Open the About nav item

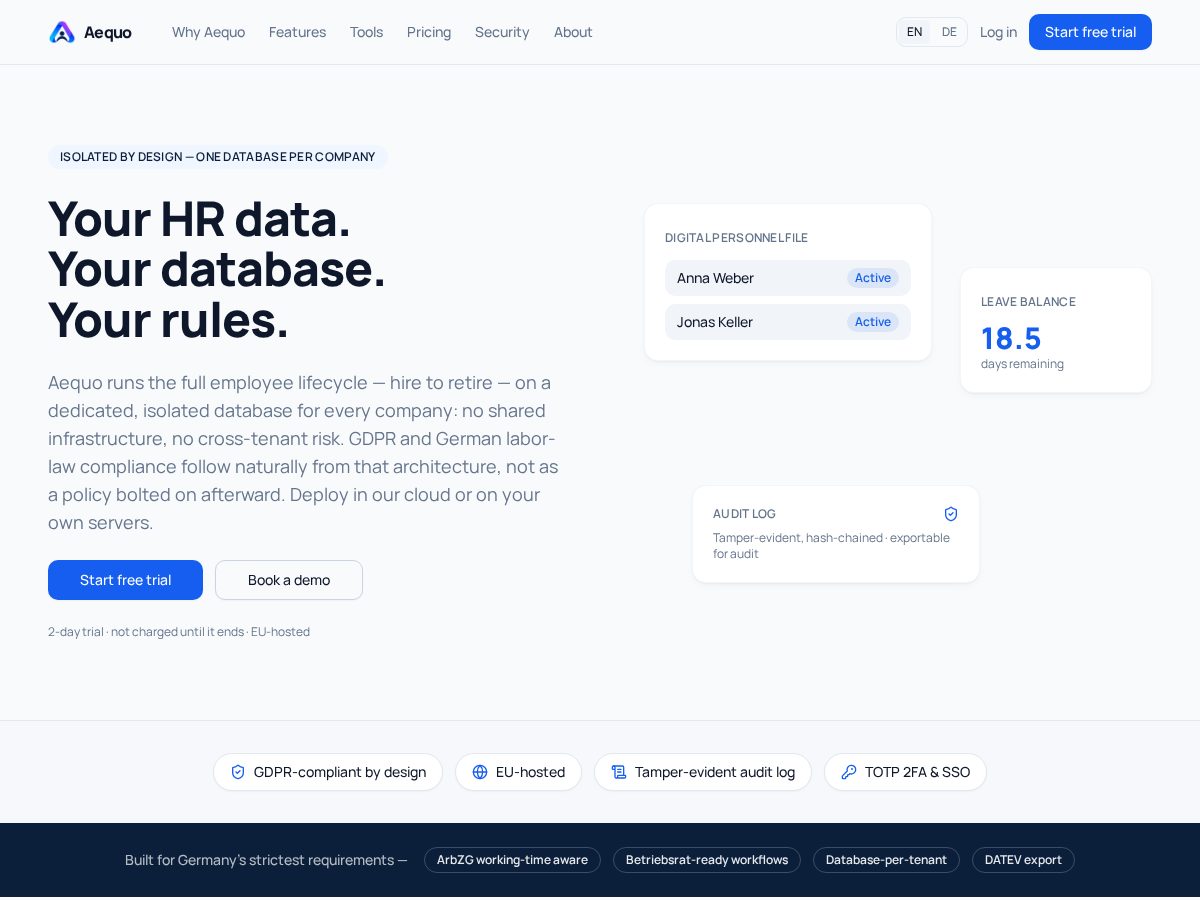click(573, 32)
